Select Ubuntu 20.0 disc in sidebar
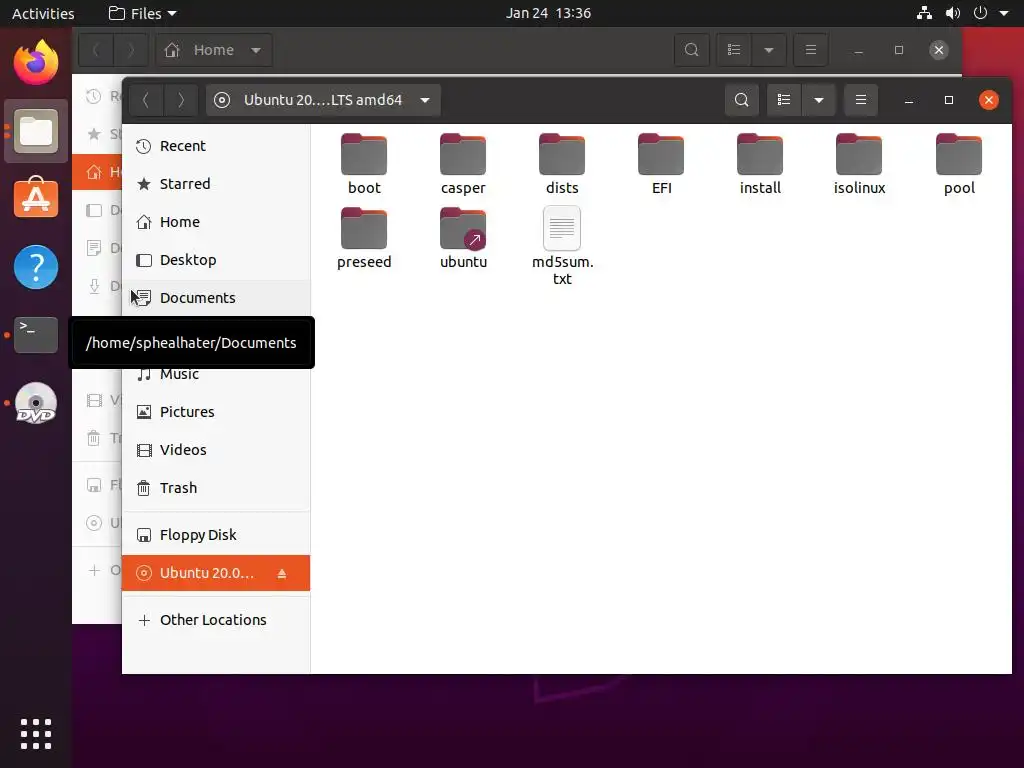Image resolution: width=1024 pixels, height=768 pixels. [x=216, y=573]
